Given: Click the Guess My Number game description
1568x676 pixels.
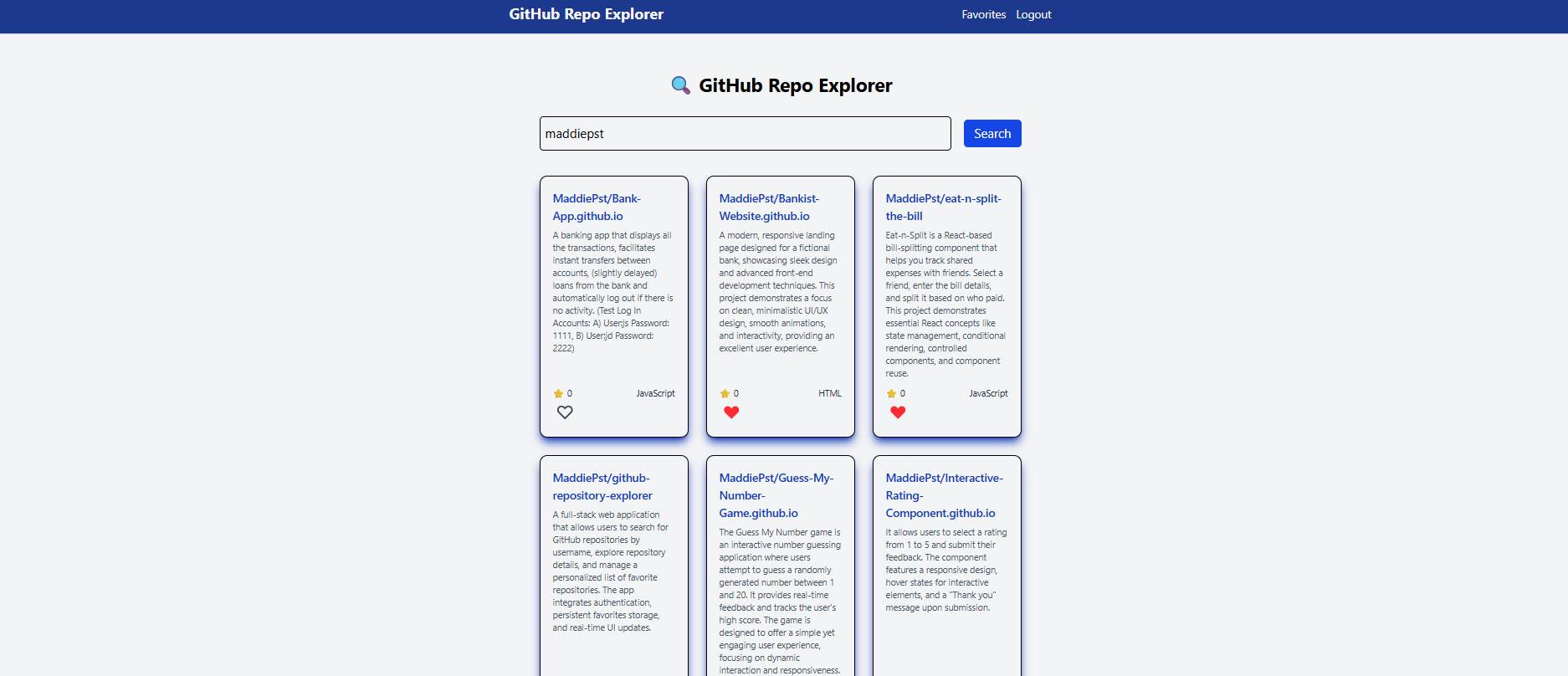Looking at the screenshot, I should [x=780, y=601].
